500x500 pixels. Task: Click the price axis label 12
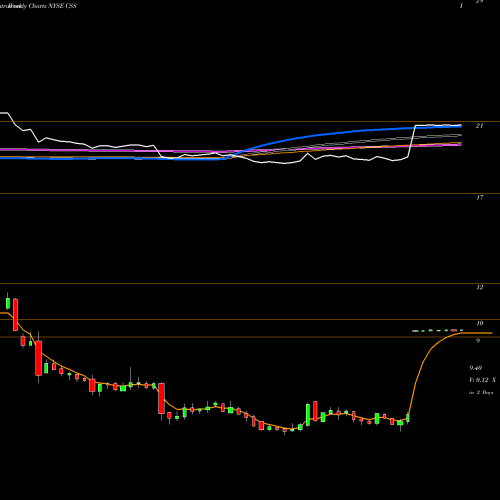(479, 287)
